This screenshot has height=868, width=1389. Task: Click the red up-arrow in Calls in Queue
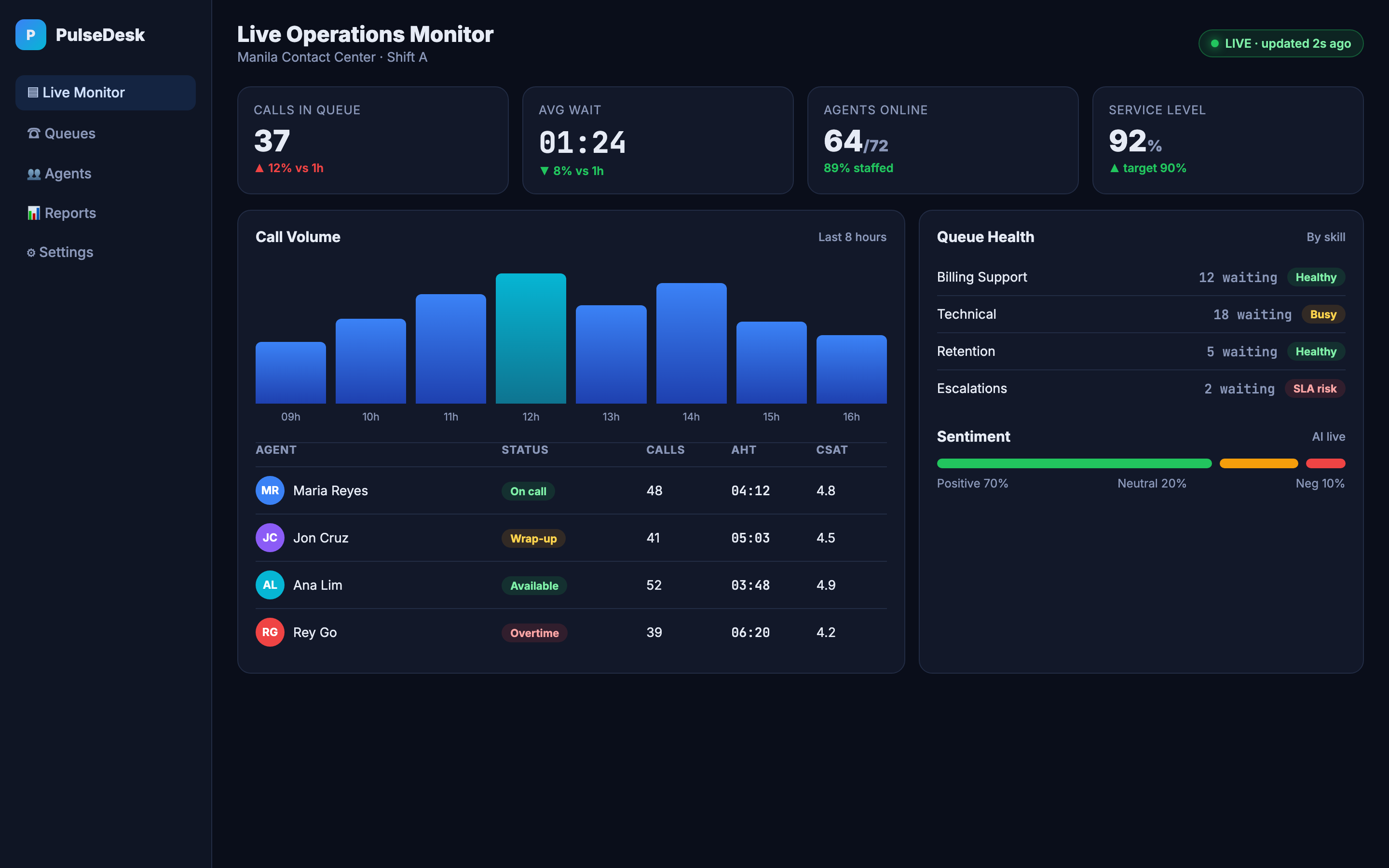[259, 168]
